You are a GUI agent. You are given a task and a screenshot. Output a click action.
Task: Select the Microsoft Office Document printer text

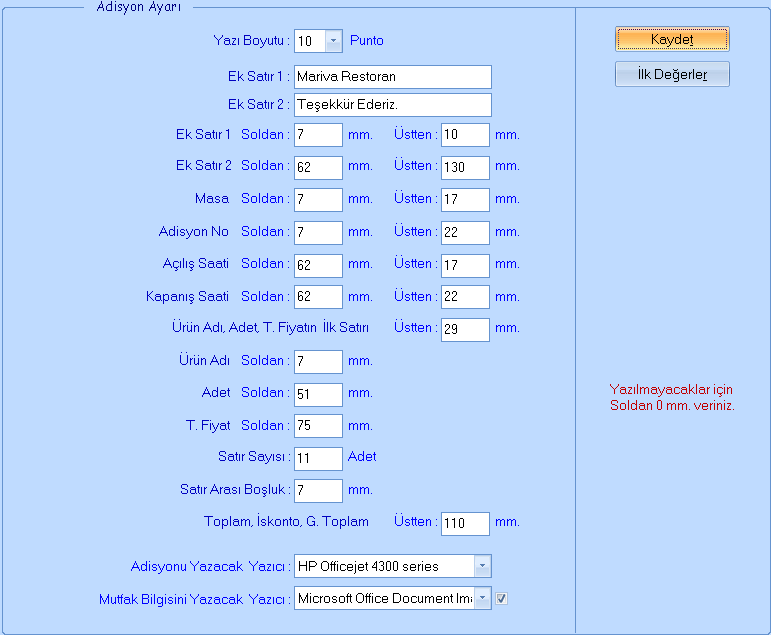[x=385, y=598]
